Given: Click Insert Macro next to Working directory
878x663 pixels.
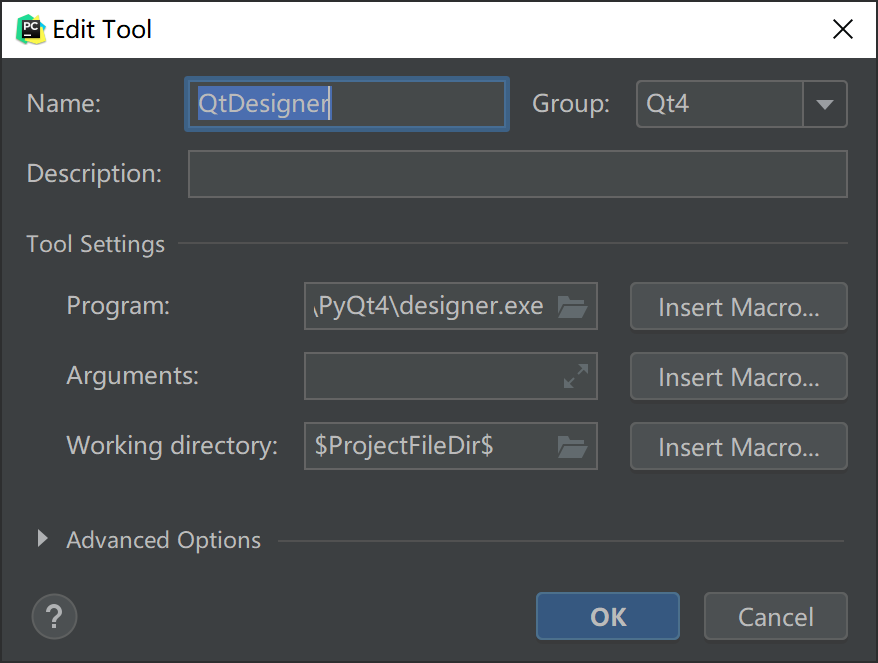Looking at the screenshot, I should [738, 447].
